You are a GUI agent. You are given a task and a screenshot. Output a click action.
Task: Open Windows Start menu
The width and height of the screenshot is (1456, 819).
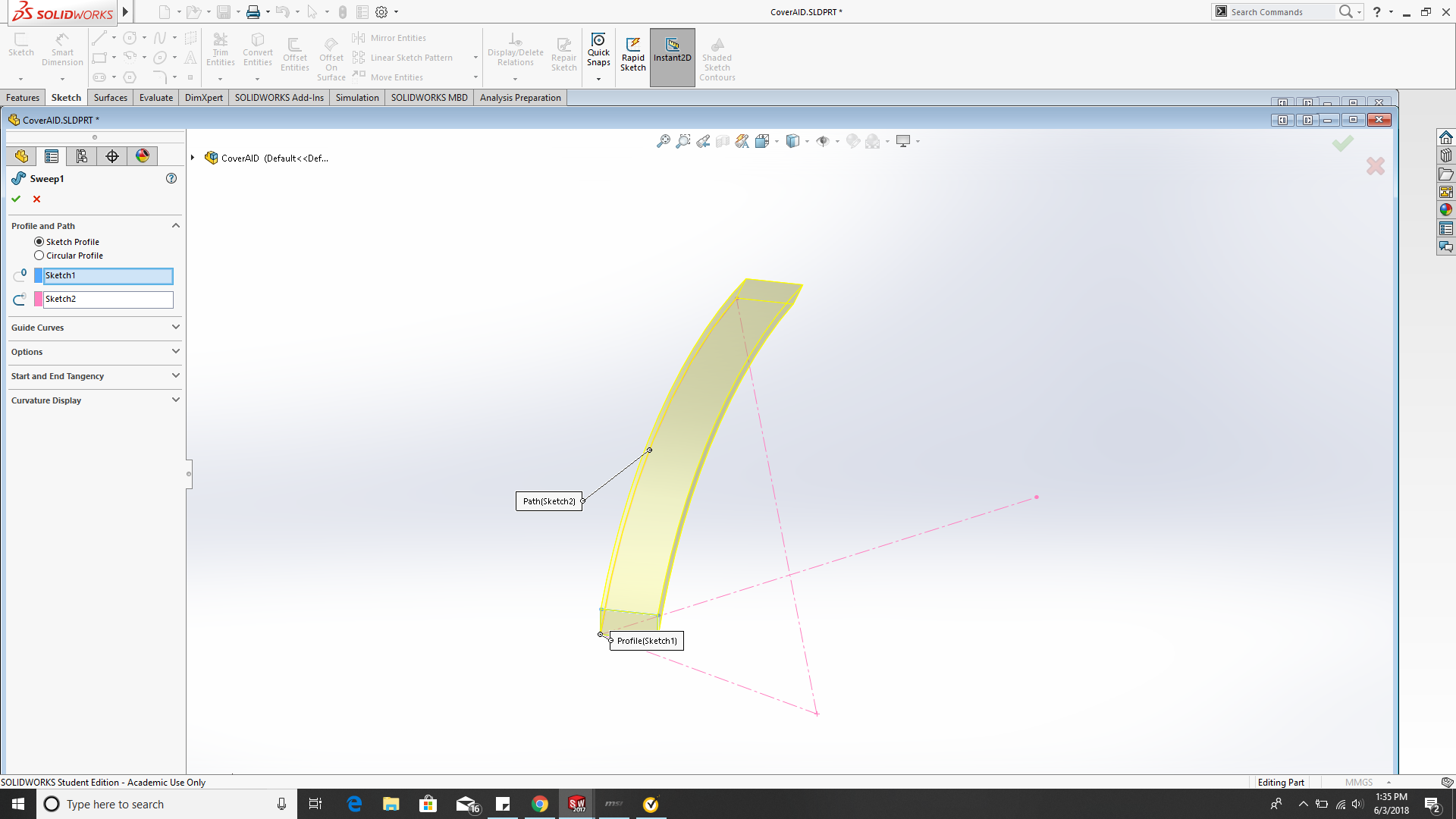click(18, 804)
